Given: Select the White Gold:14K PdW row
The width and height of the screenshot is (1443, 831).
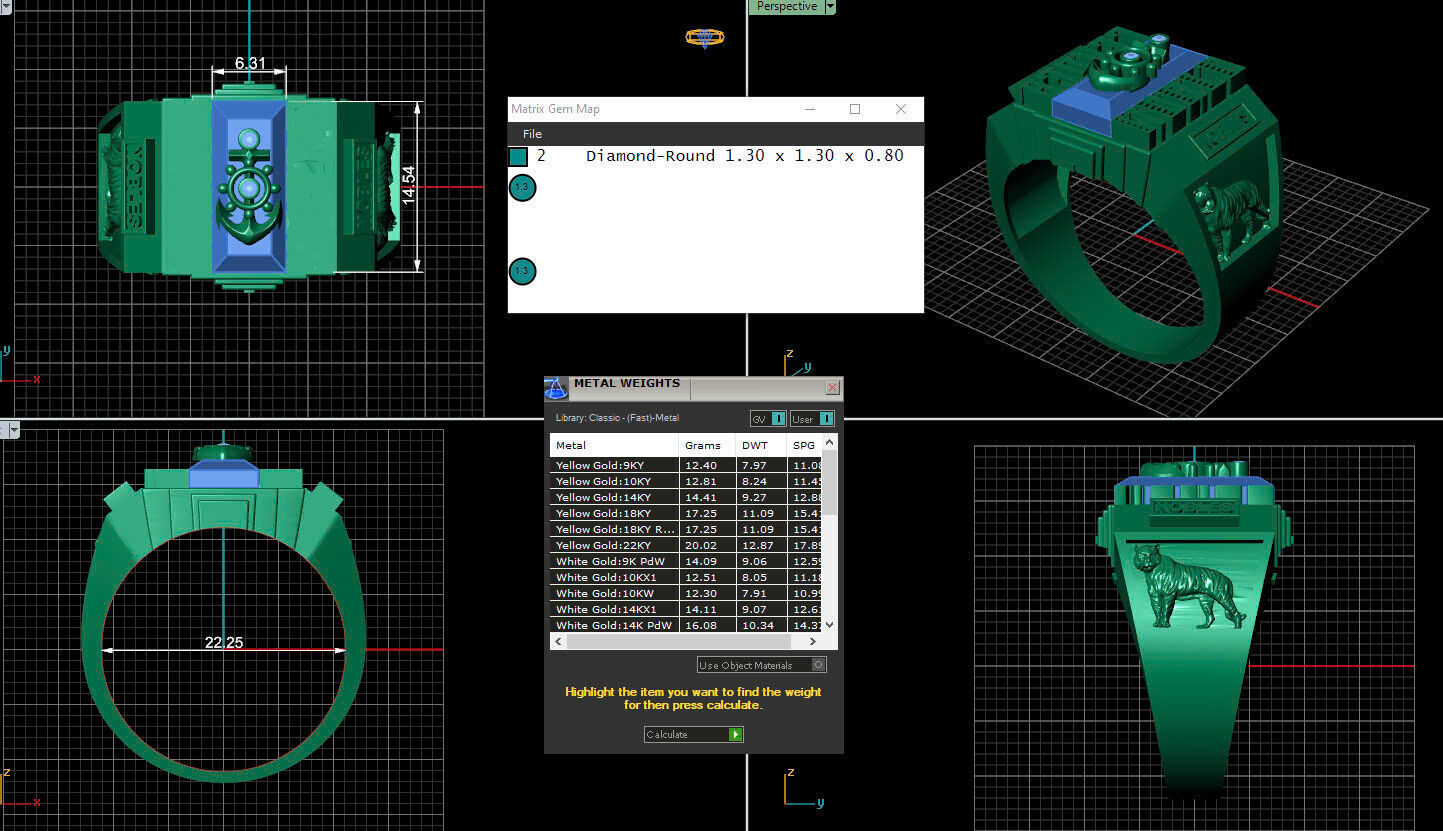Looking at the screenshot, I should click(x=686, y=625).
